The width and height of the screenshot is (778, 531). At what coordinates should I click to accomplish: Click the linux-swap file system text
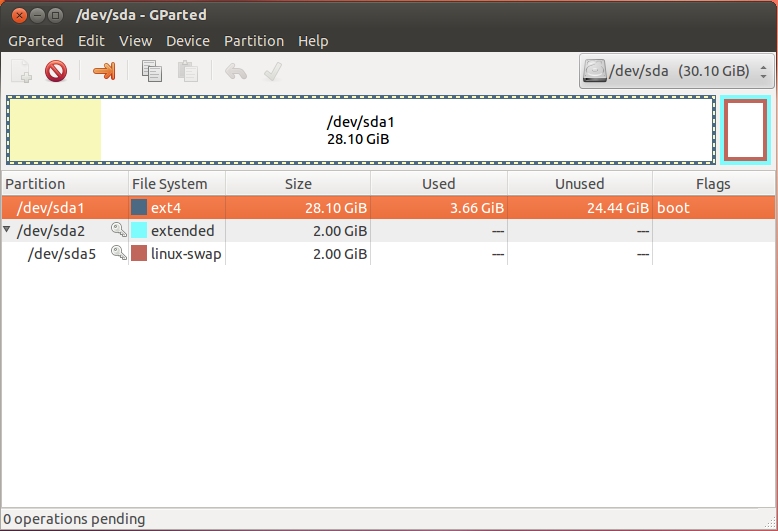point(186,254)
